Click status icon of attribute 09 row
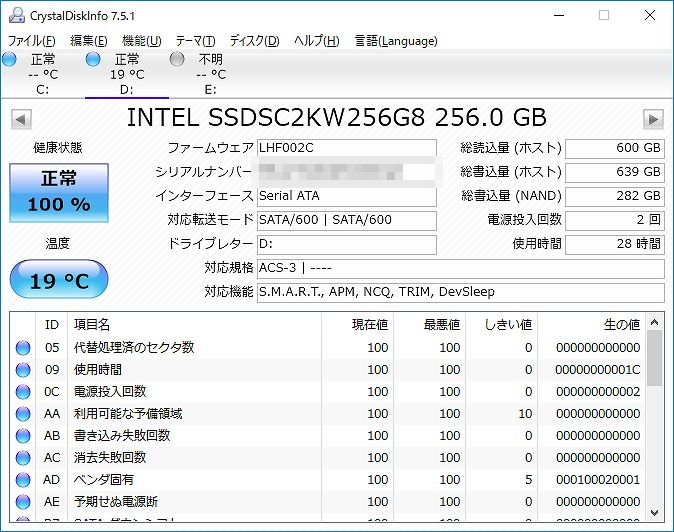The image size is (674, 532). (x=23, y=370)
